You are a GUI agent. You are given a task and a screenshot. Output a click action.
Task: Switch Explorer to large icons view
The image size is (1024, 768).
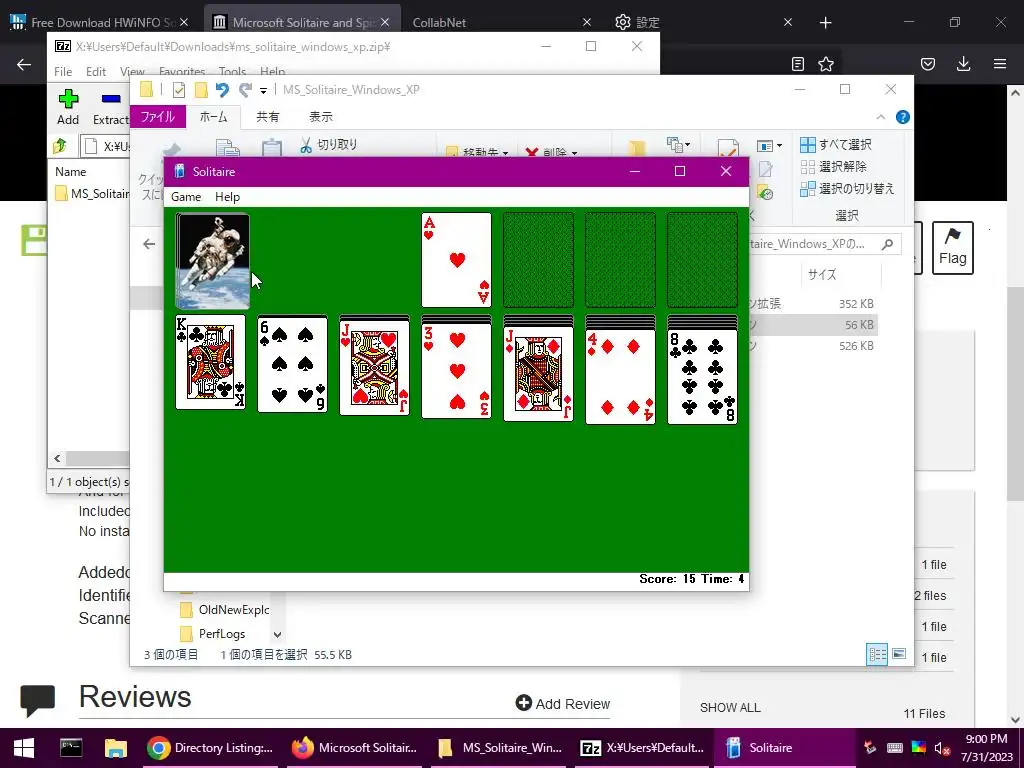(899, 654)
